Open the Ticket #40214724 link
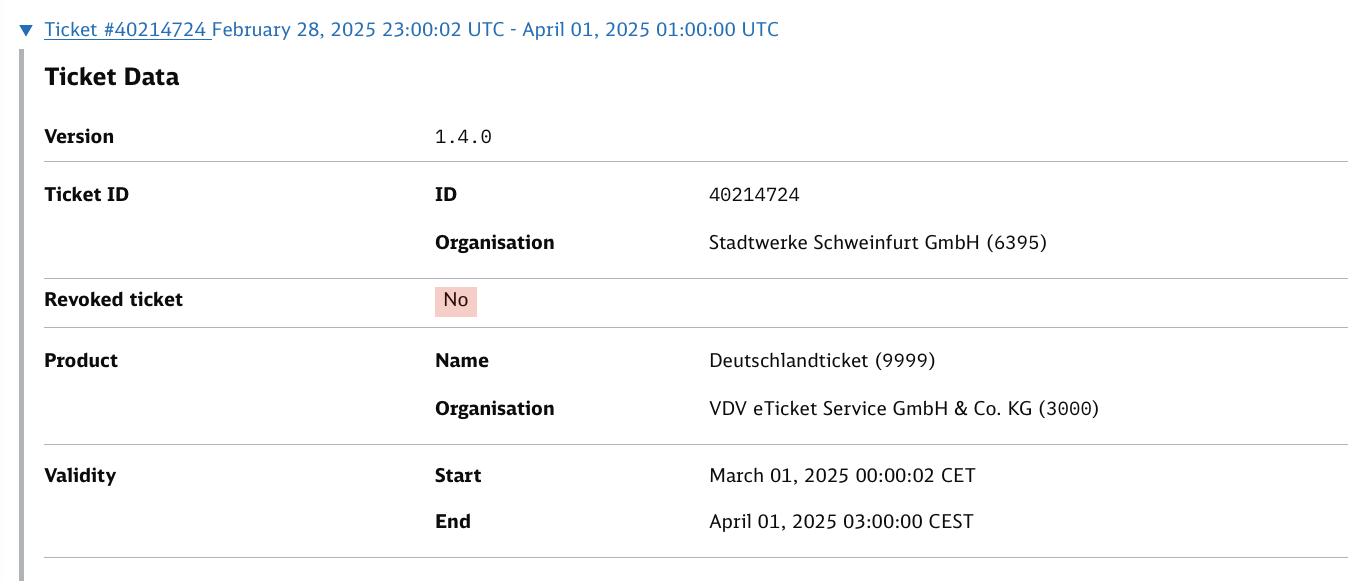This screenshot has height=581, width=1369. tap(126, 29)
